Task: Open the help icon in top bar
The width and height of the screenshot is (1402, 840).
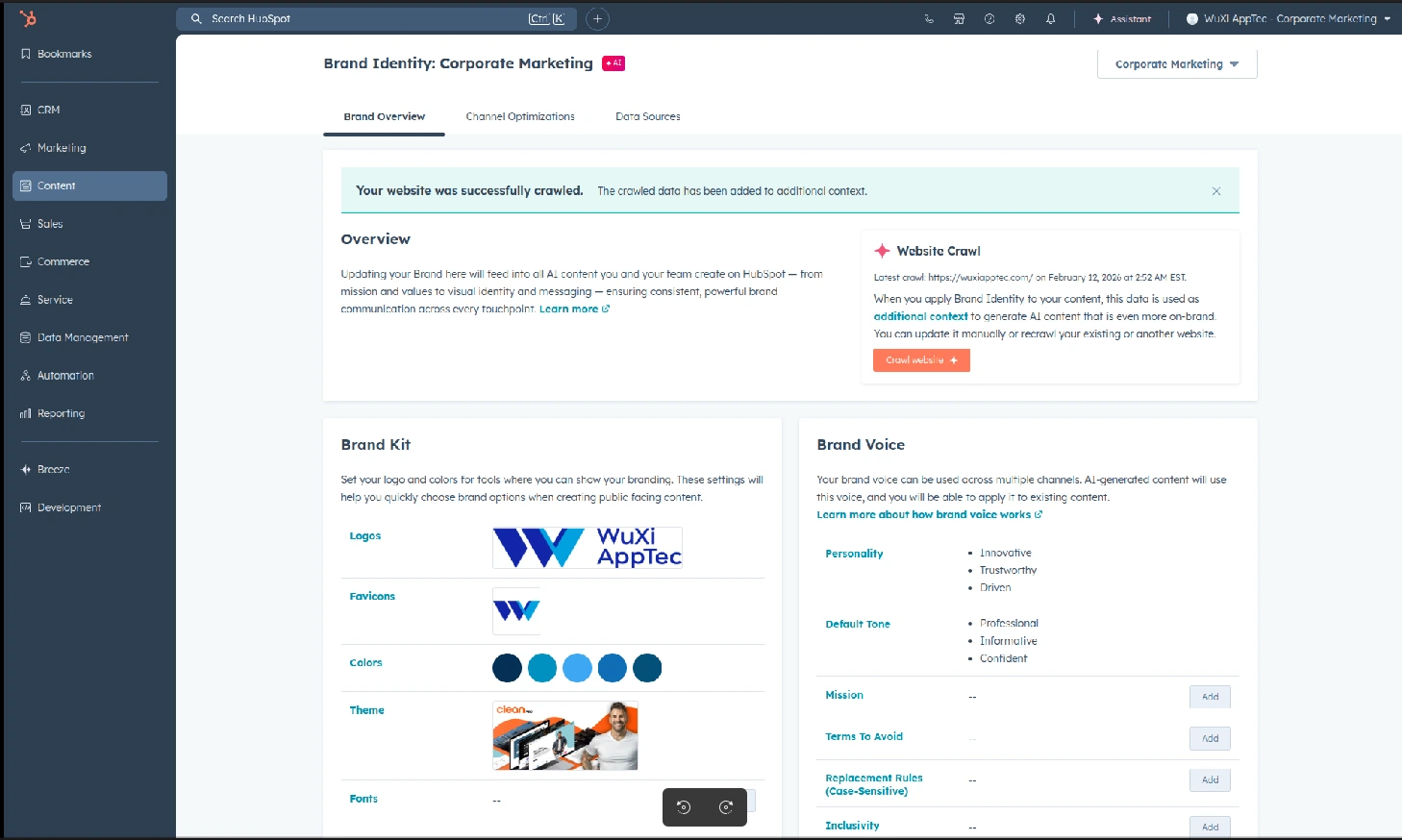Action: point(989,18)
